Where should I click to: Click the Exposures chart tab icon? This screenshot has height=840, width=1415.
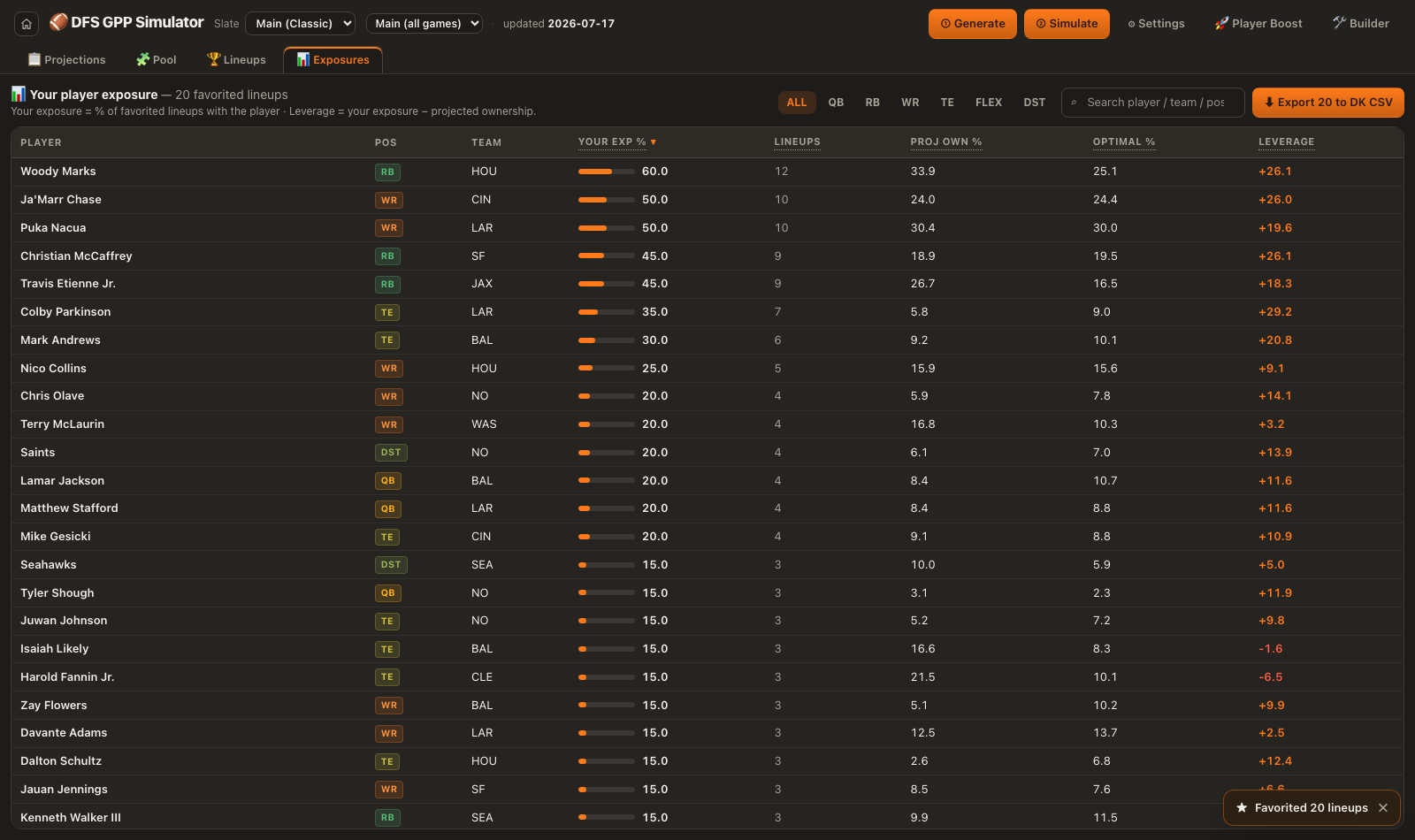click(x=303, y=59)
